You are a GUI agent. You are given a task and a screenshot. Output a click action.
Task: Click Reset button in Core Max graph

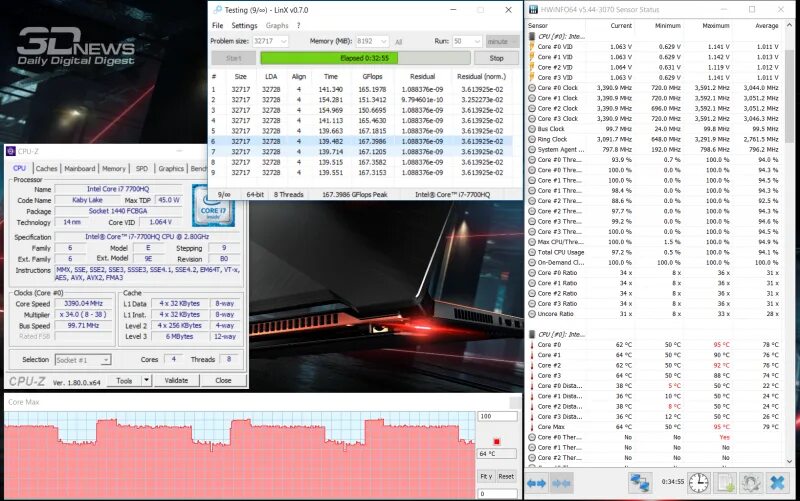click(506, 477)
